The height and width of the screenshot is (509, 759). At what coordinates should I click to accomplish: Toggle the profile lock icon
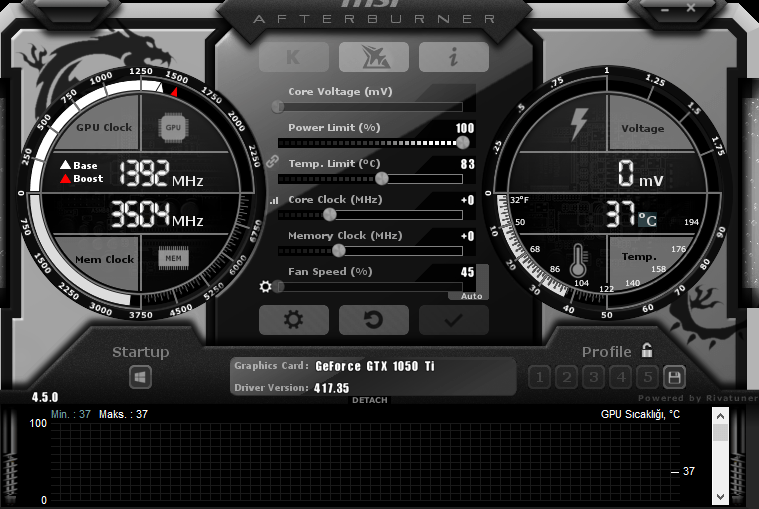(x=647, y=350)
